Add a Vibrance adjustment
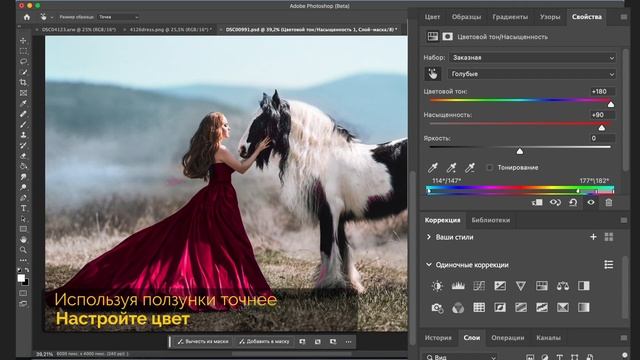The height and width of the screenshot is (360, 640). pyautogui.click(x=520, y=286)
